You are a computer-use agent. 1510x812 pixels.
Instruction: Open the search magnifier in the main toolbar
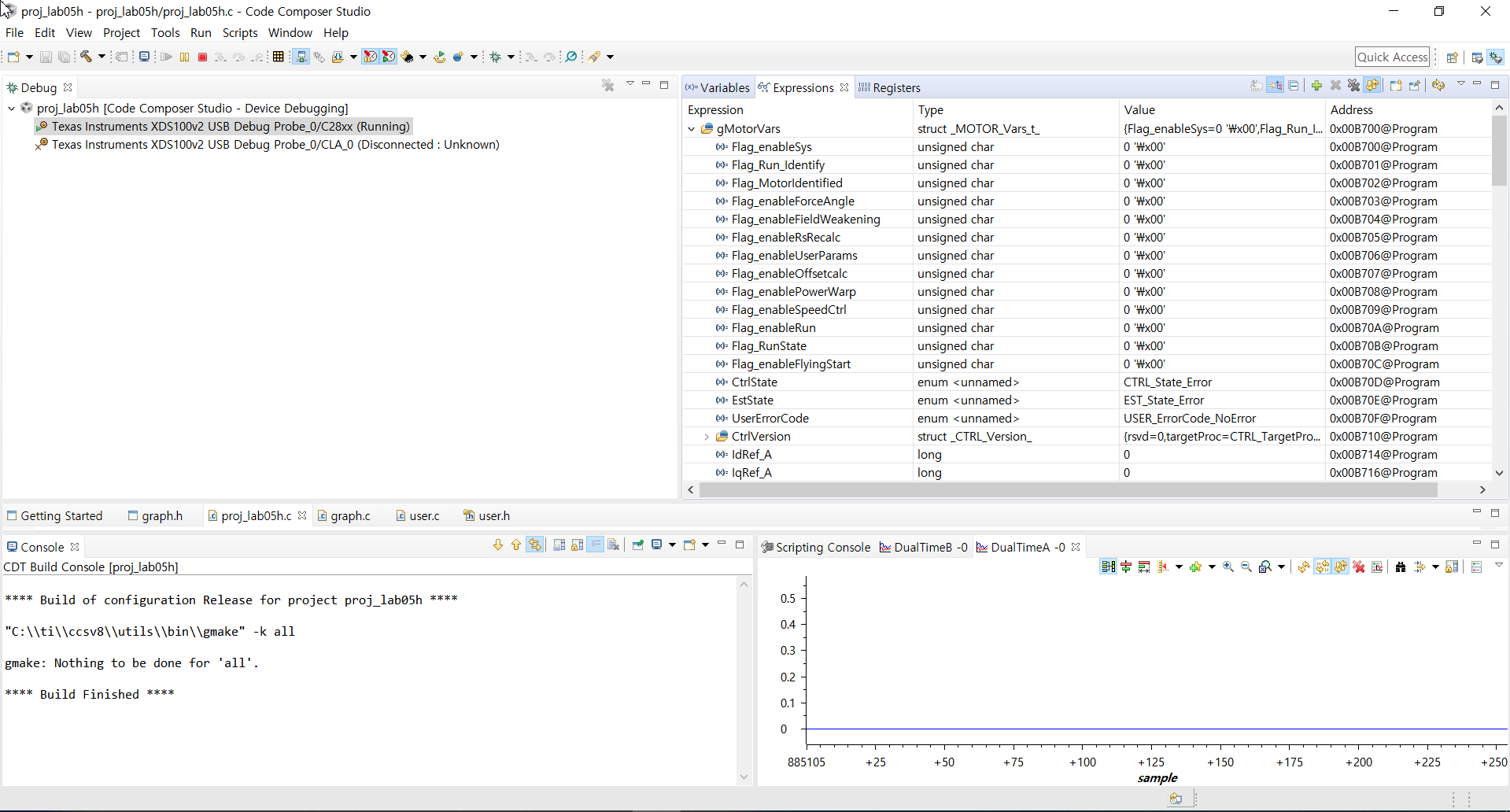click(572, 56)
